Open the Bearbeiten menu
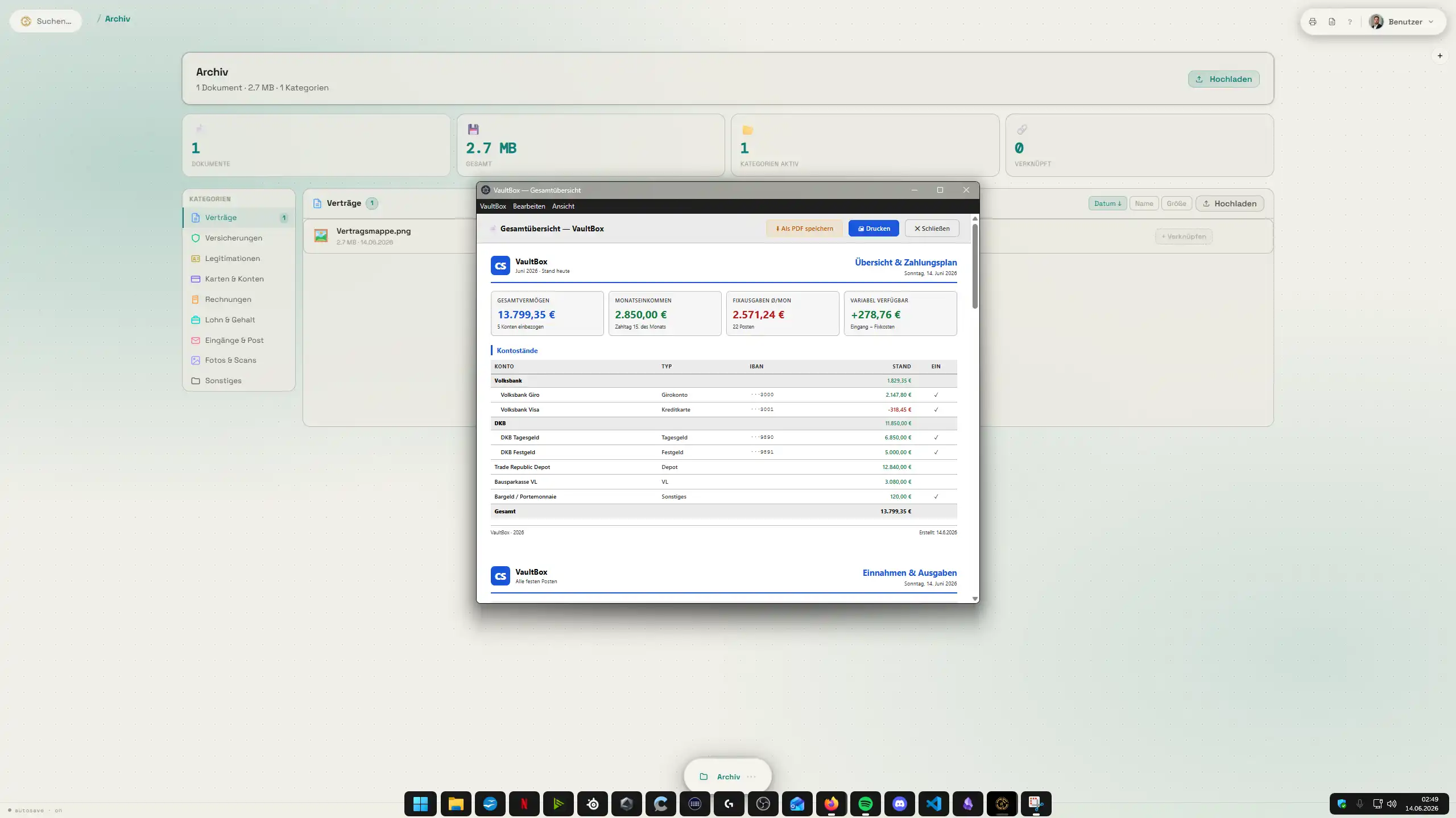Screen dimensions: 1456x818 click(x=529, y=206)
